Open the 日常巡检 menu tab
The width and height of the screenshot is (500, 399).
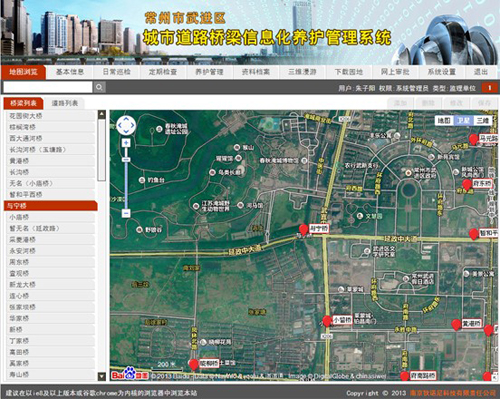[116, 72]
